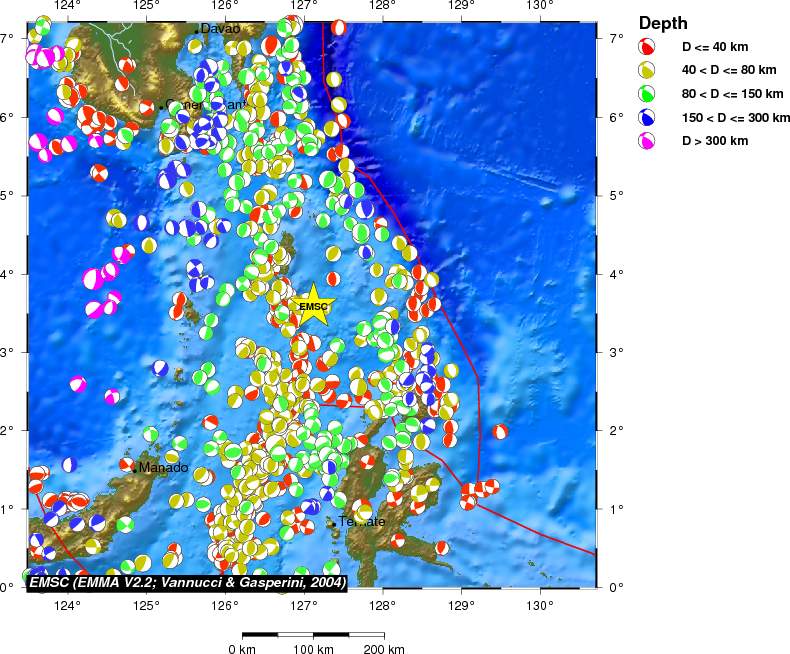Viewport: 790px width, 654px height.
Task: Click the 'D <= 40 km' legend text
Action: click(715, 47)
